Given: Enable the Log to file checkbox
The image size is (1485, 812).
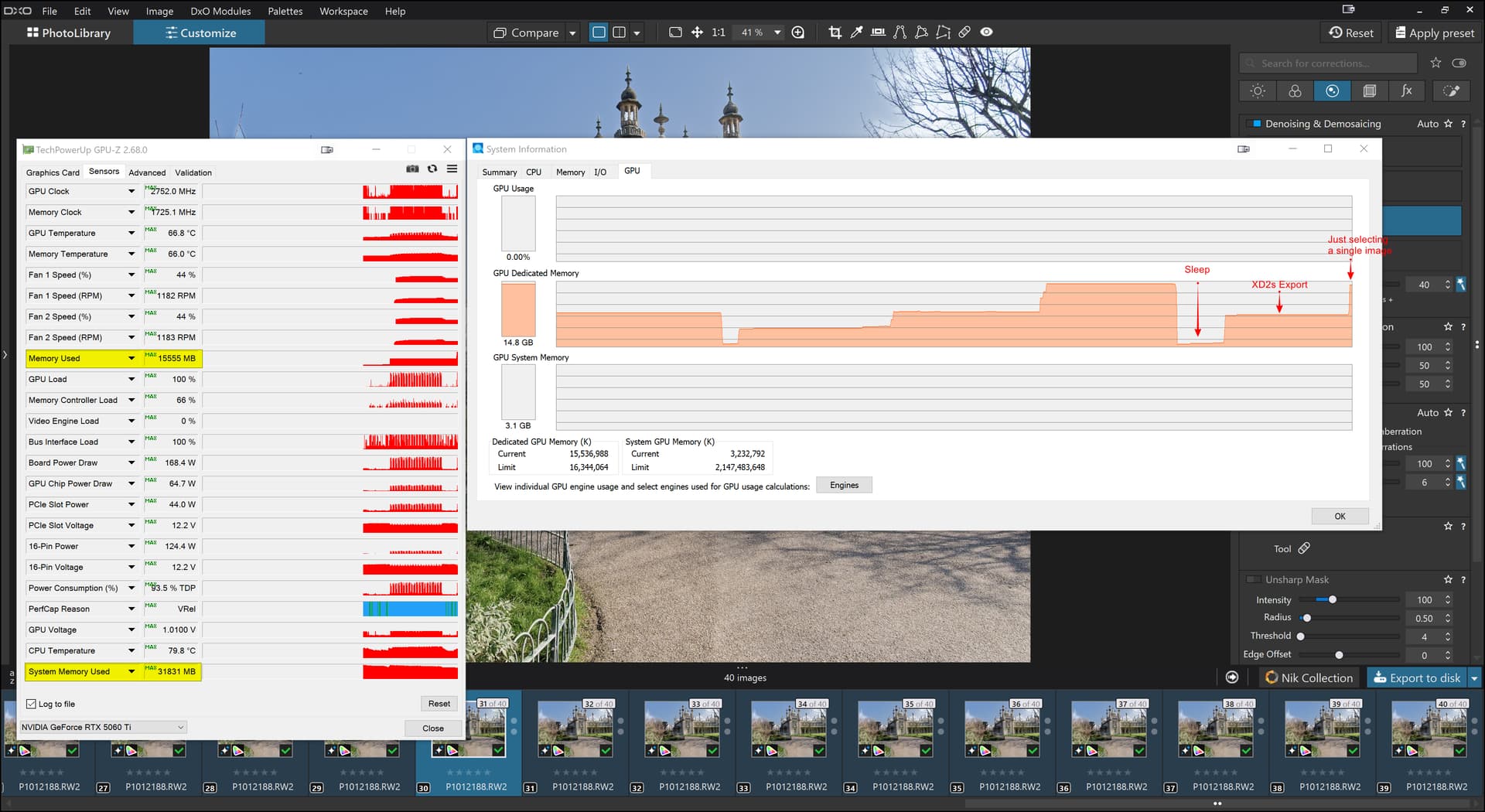Looking at the screenshot, I should [x=32, y=704].
